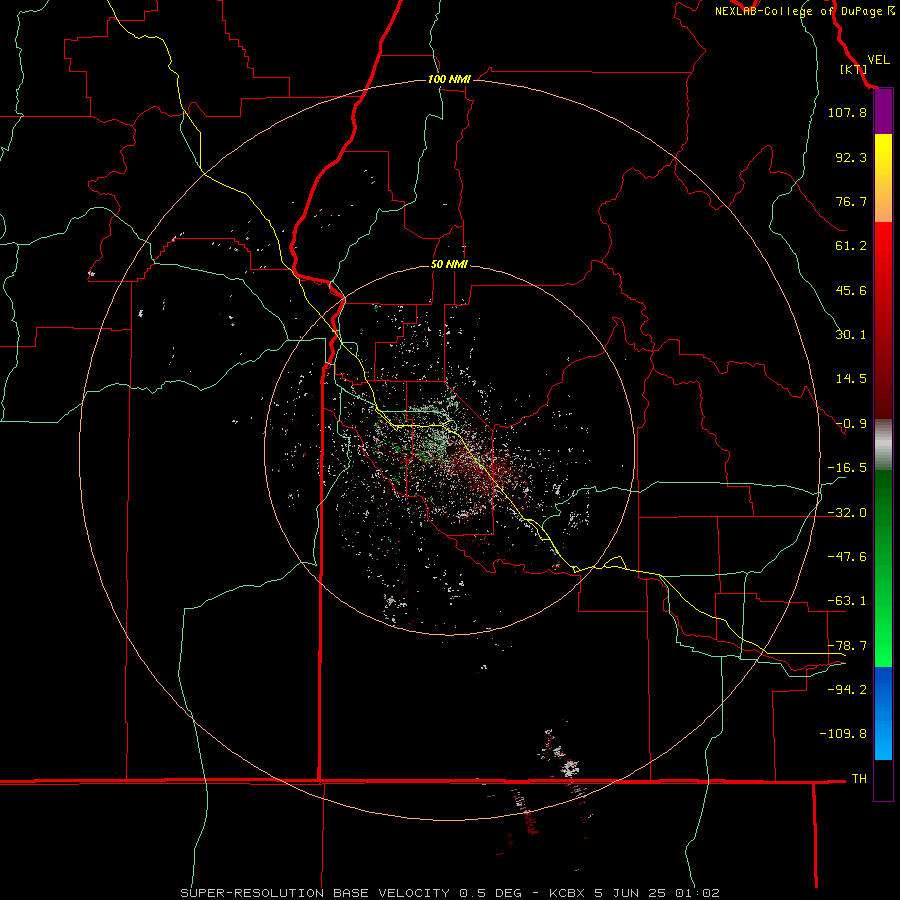Click the -63.1 scale value
Image resolution: width=900 pixels, height=900 pixels.
point(847,601)
